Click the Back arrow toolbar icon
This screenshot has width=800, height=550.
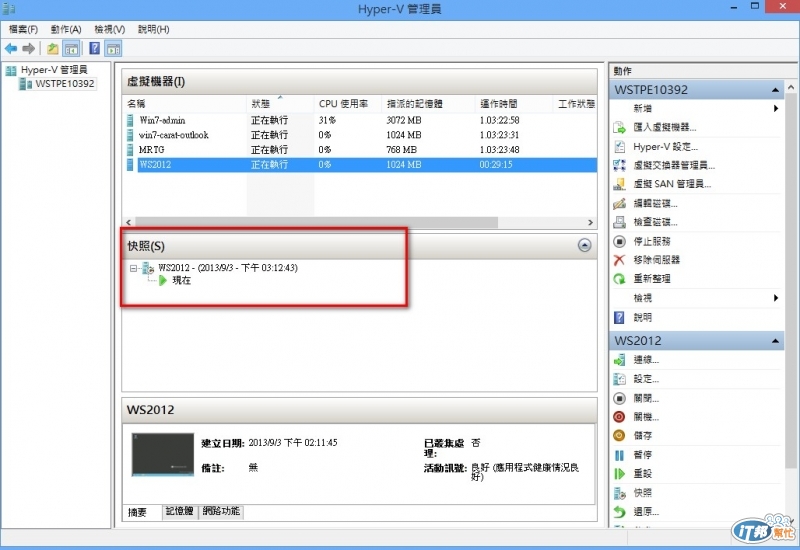tap(11, 49)
